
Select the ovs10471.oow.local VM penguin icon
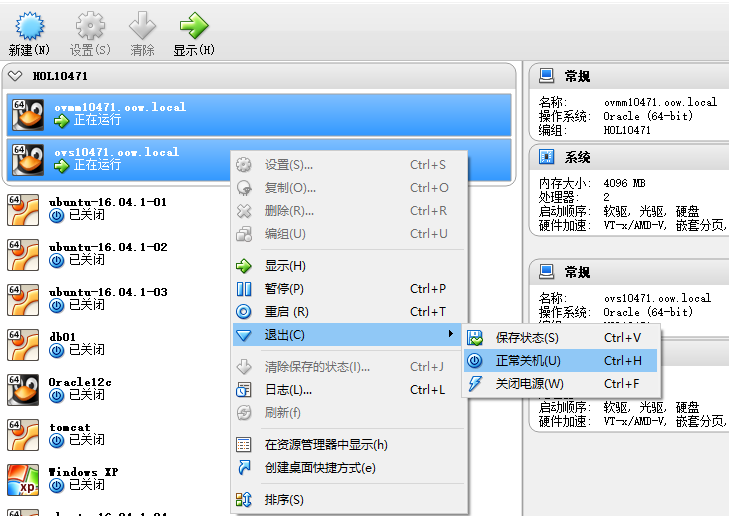pos(28,159)
